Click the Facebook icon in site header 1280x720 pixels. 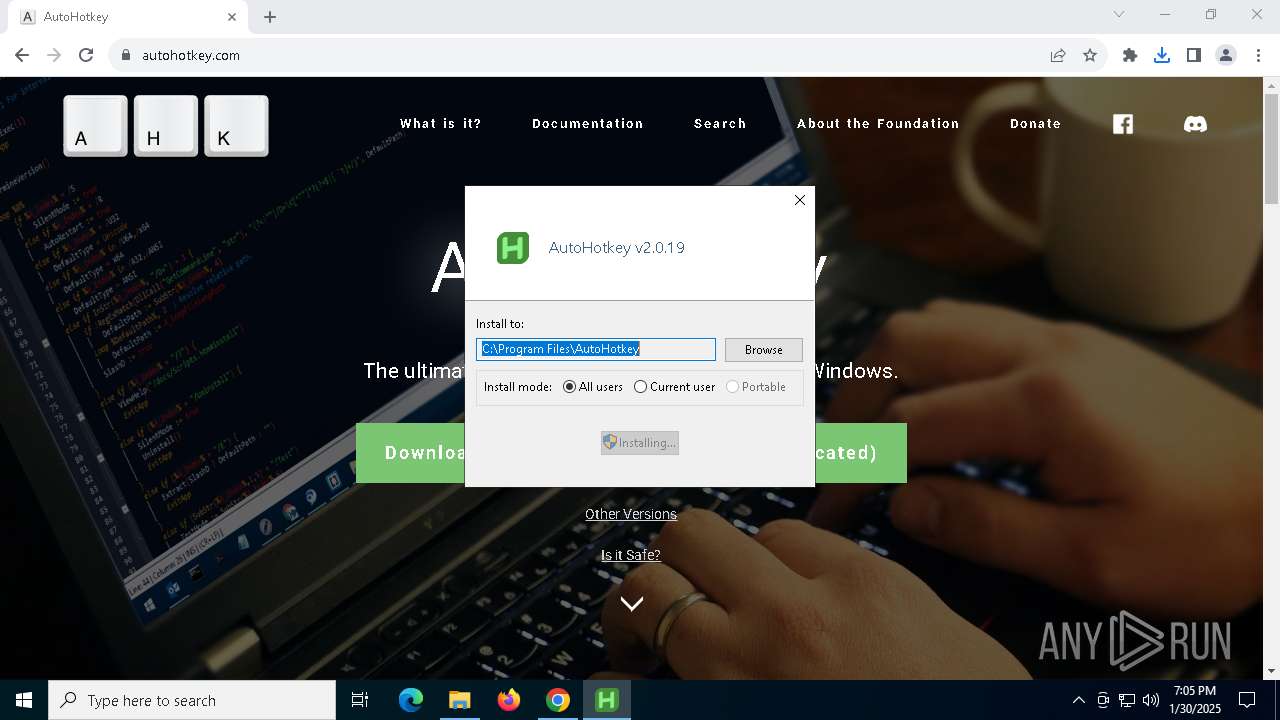point(1123,124)
